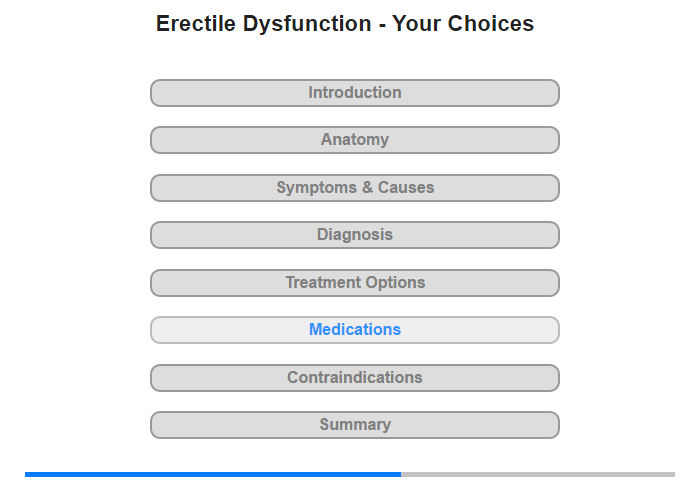
Task: Click the gray unfilled progress bar portion
Action: [x=538, y=474]
